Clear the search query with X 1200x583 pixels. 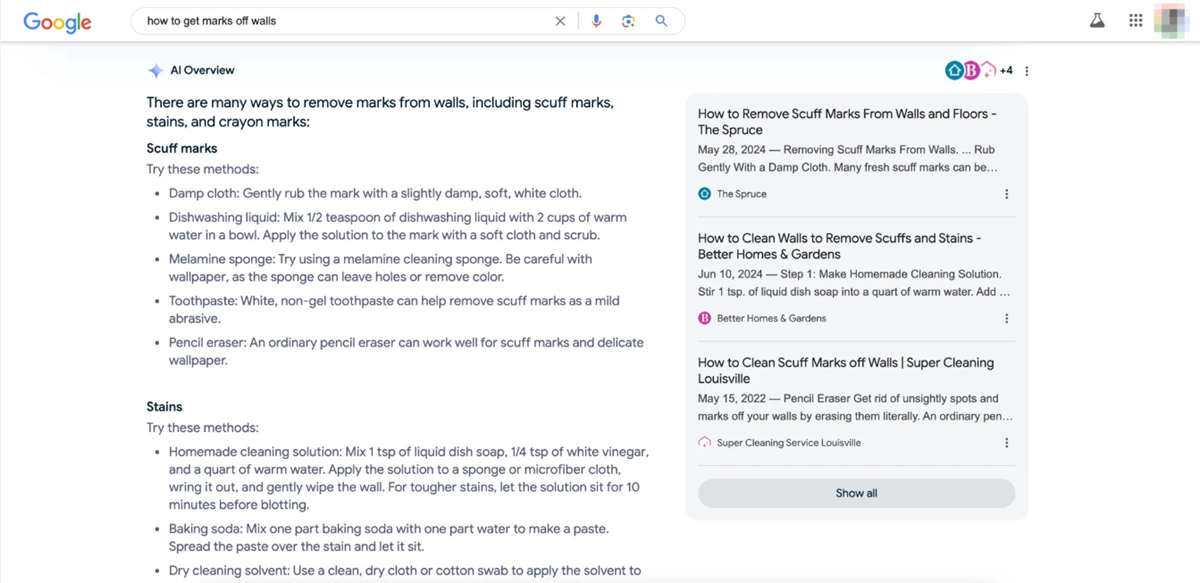tap(560, 21)
